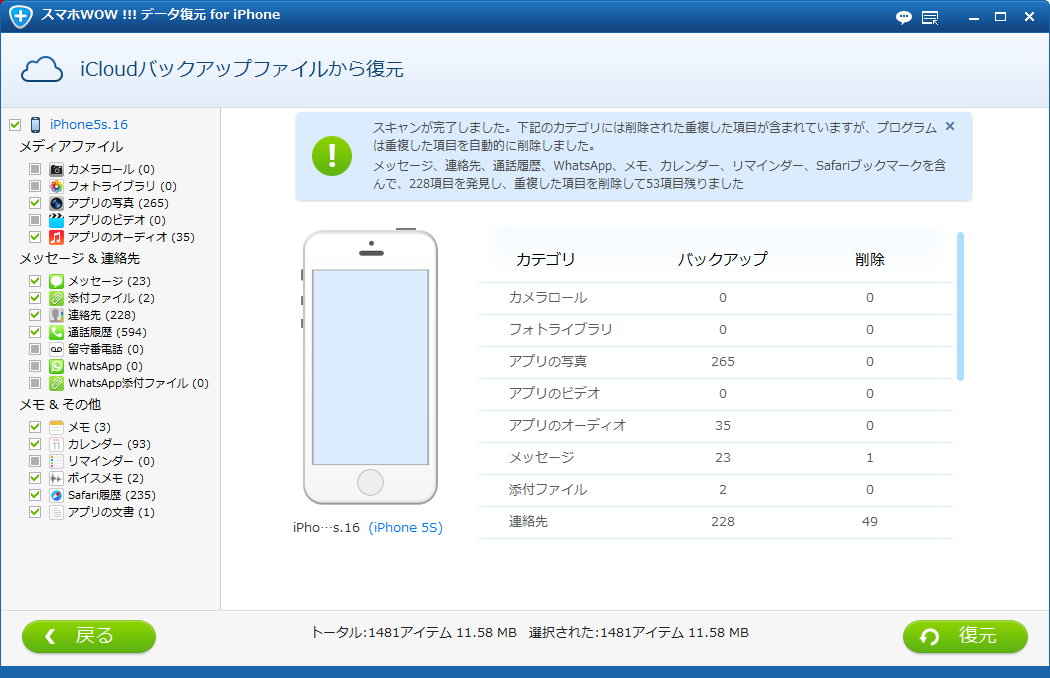This screenshot has height=678, width=1050.
Task: Enable the カメラロール checkbox
Action: [x=37, y=169]
